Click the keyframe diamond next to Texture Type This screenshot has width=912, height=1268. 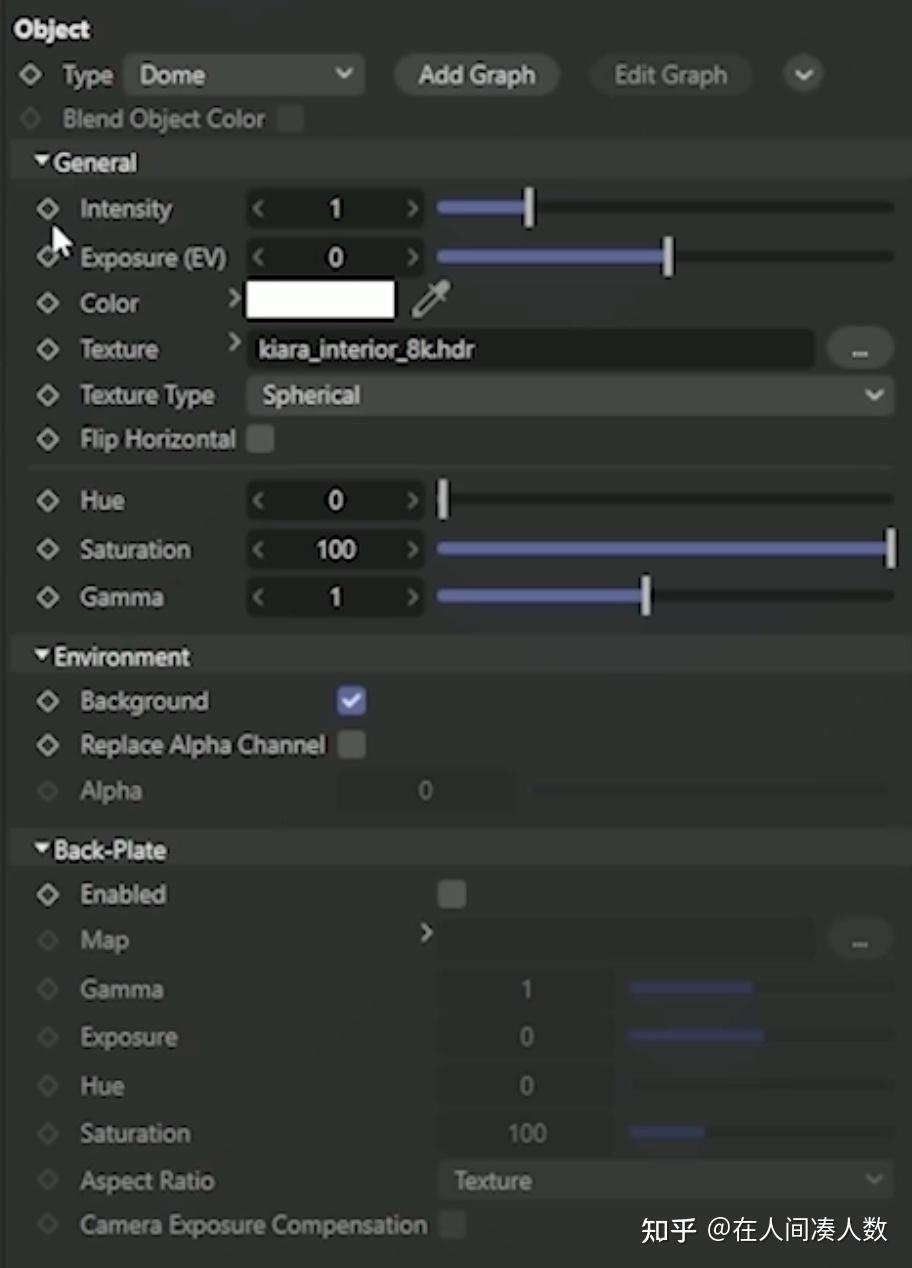click(x=47, y=395)
